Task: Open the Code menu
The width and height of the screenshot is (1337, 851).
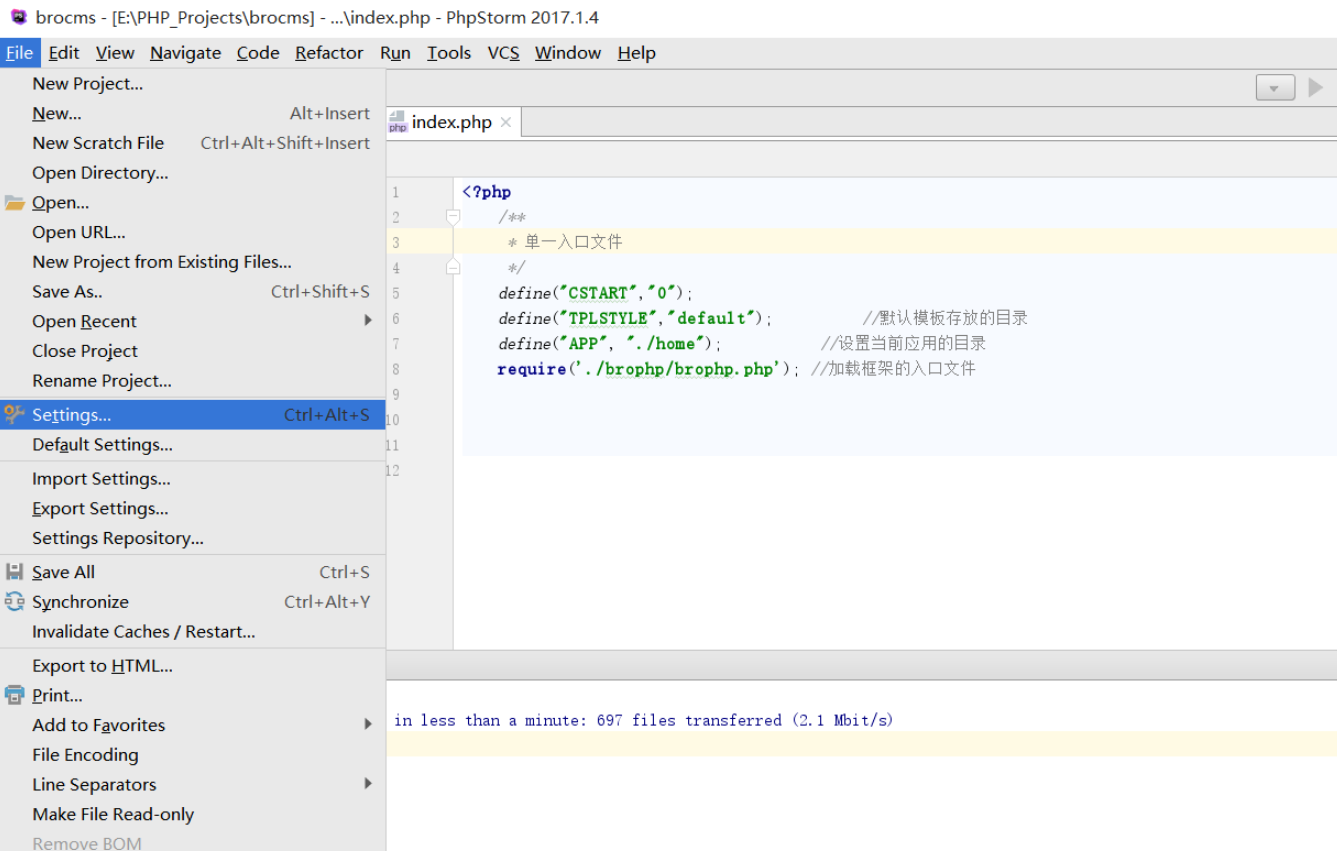Action: [x=258, y=53]
